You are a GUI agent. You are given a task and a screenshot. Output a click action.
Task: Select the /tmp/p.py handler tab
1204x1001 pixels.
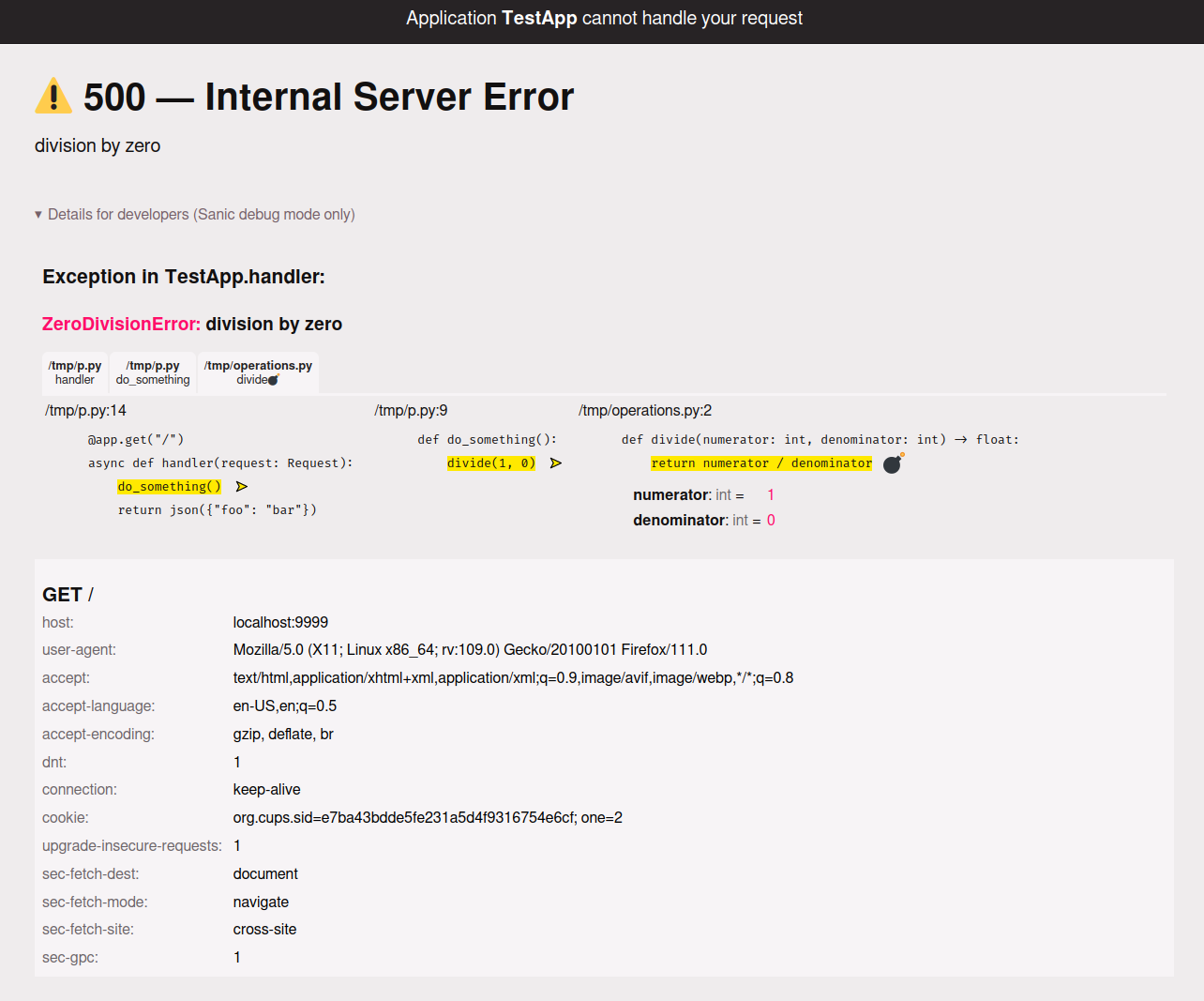pyautogui.click(x=75, y=372)
